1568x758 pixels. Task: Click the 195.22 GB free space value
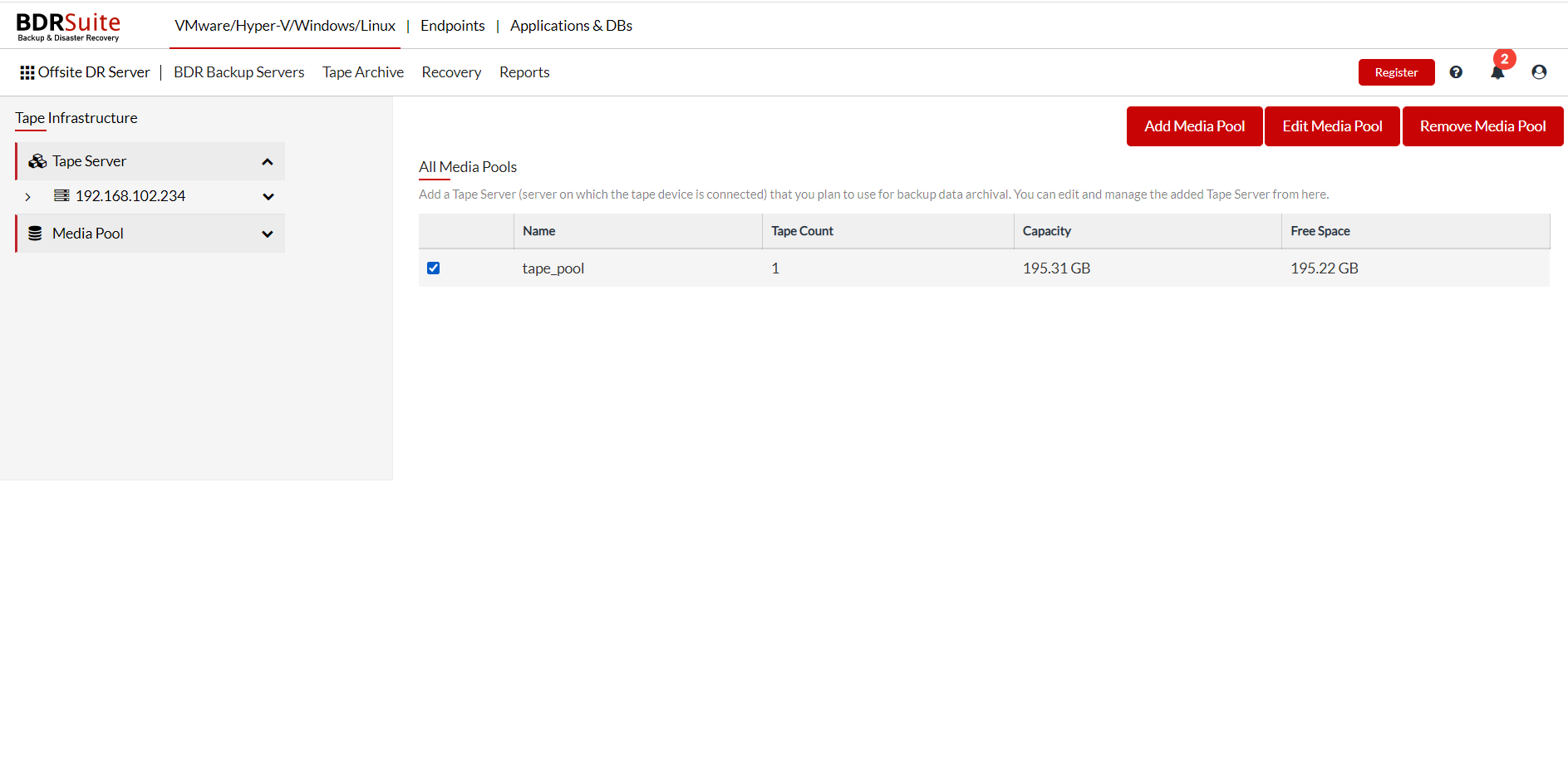[x=1325, y=268]
